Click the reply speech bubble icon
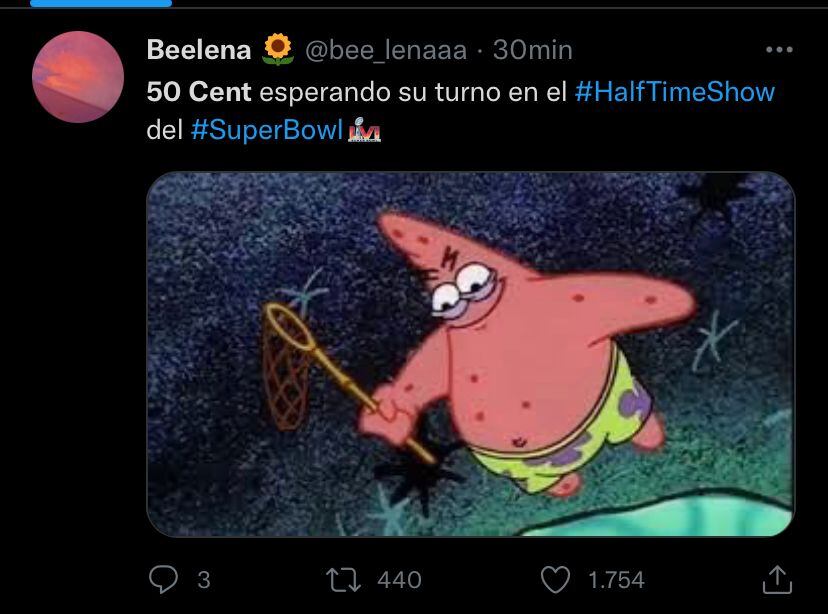 pyautogui.click(x=163, y=579)
